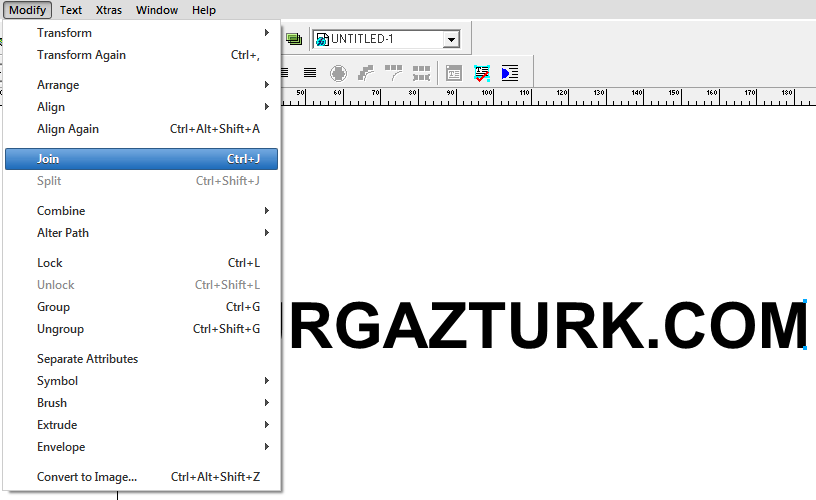
Task: Choose Align Again
Action: [142, 129]
